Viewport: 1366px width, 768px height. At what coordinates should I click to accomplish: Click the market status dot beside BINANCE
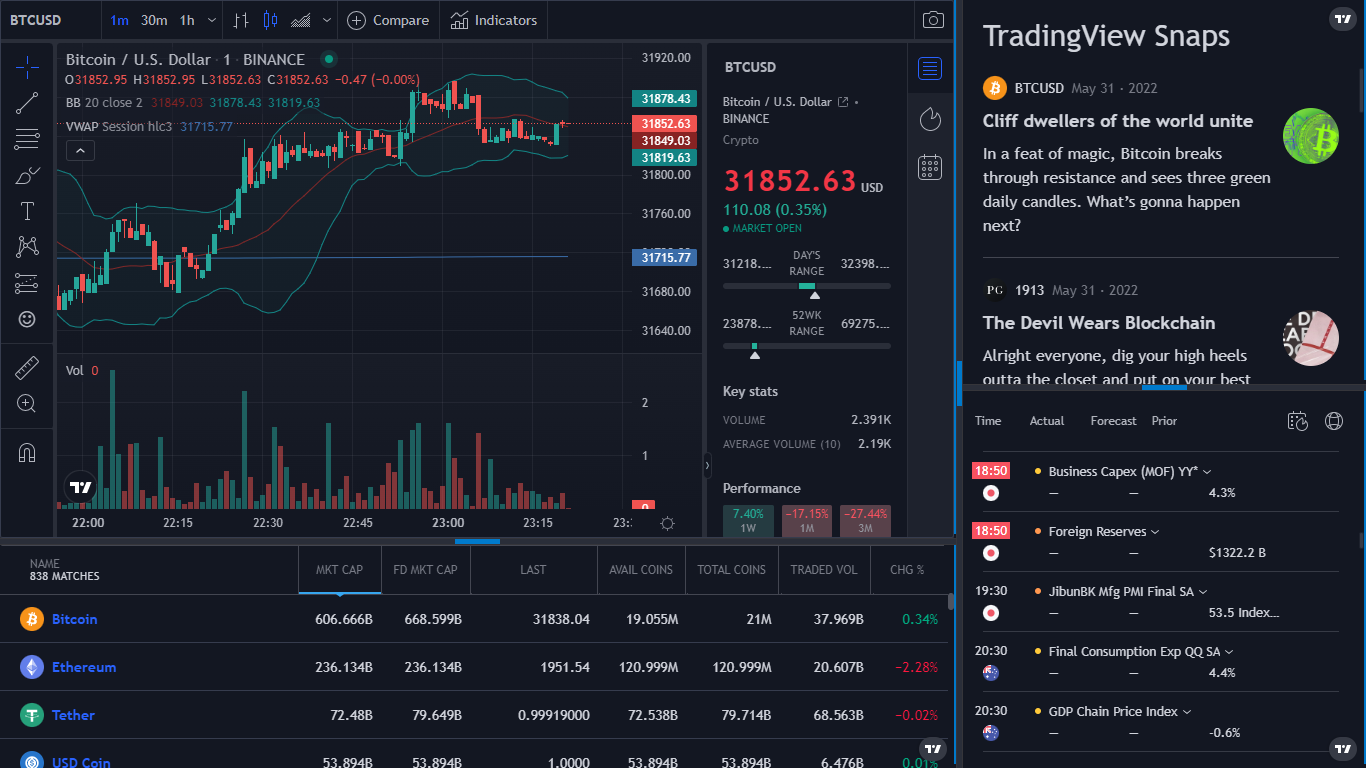click(x=329, y=60)
